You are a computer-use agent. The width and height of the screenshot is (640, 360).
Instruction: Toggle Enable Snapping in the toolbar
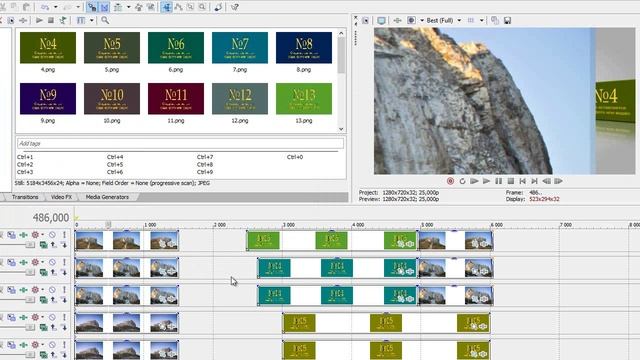pos(92,7)
